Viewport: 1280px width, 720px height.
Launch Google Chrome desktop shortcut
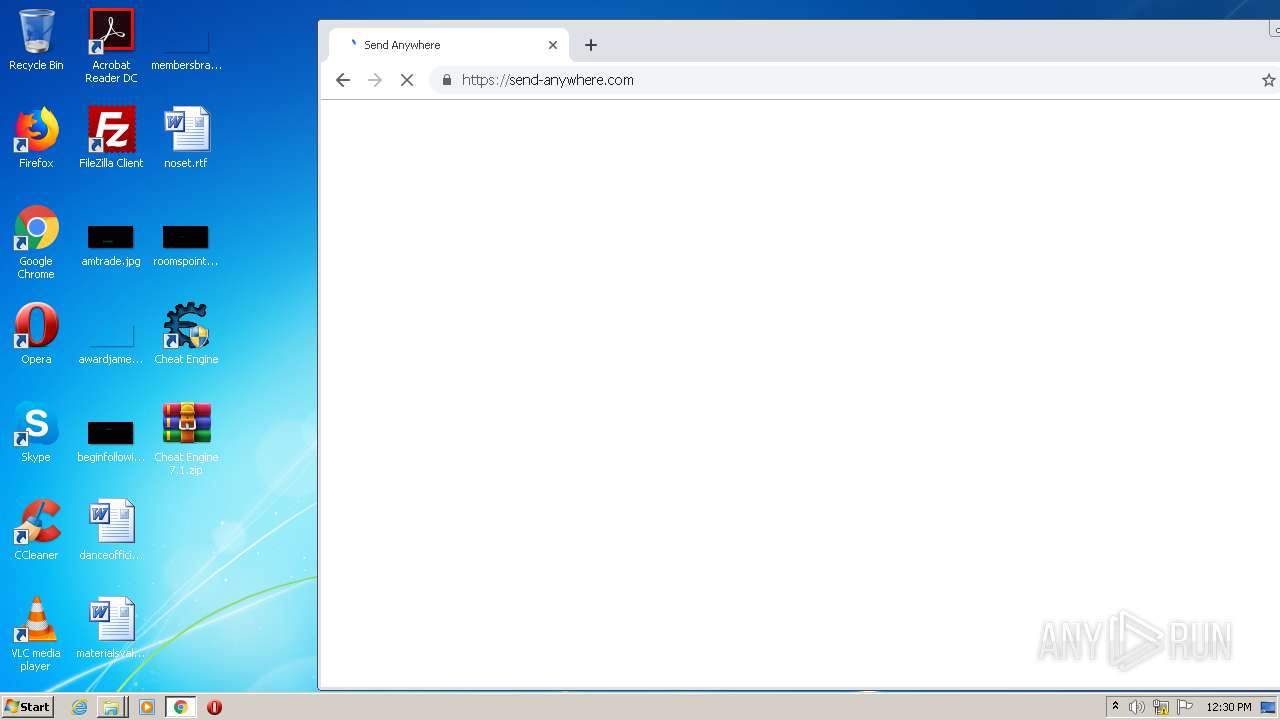pos(36,242)
